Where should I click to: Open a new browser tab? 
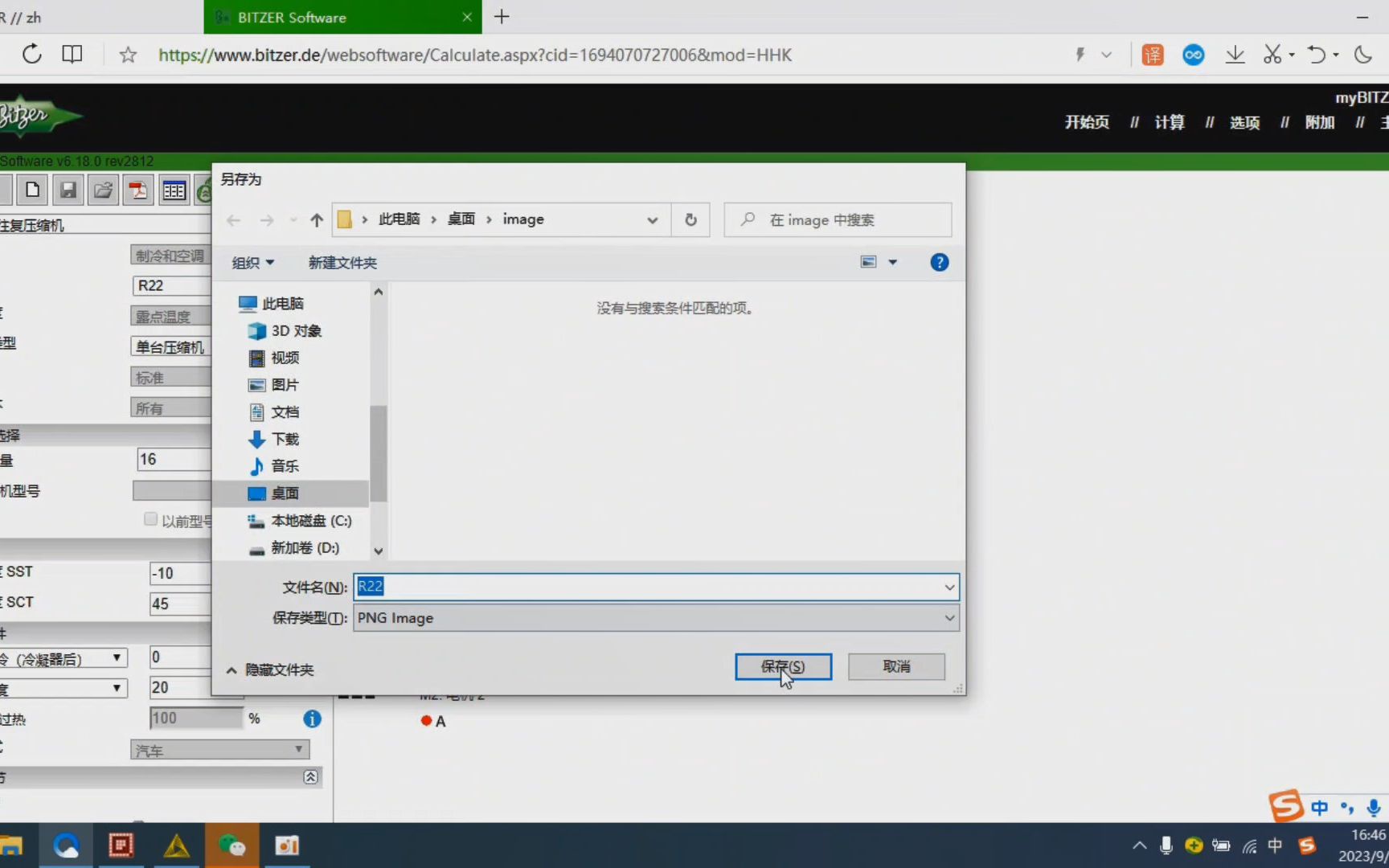coord(502,17)
